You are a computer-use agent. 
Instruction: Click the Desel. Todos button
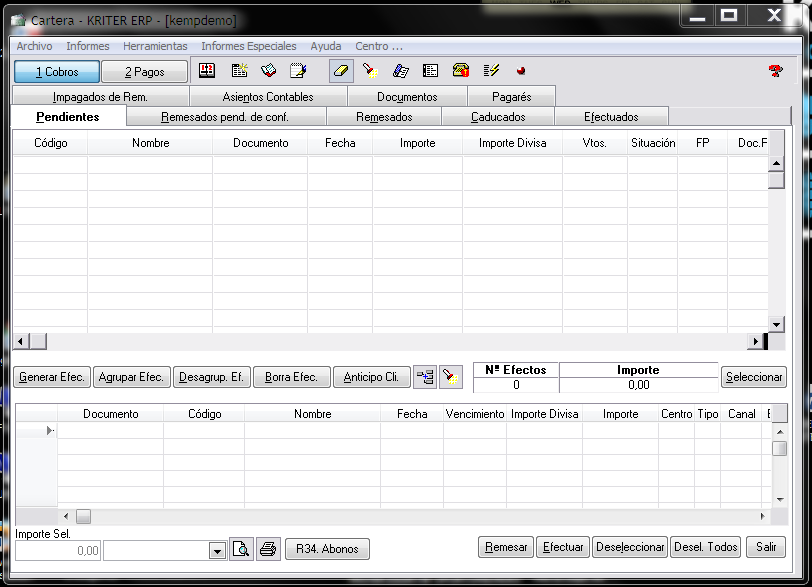click(x=706, y=547)
